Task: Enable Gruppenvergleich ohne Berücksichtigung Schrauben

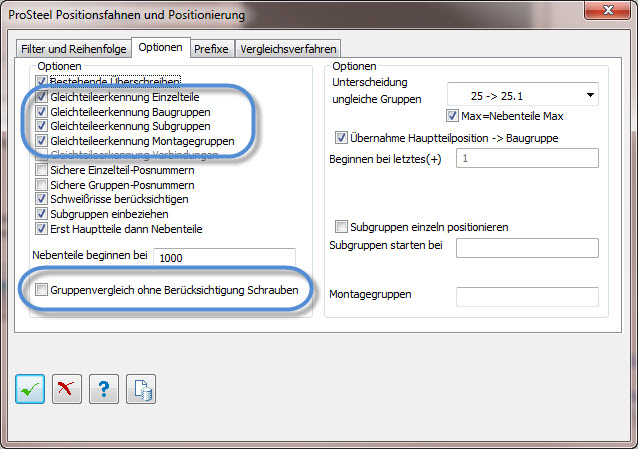Action: coord(41,290)
